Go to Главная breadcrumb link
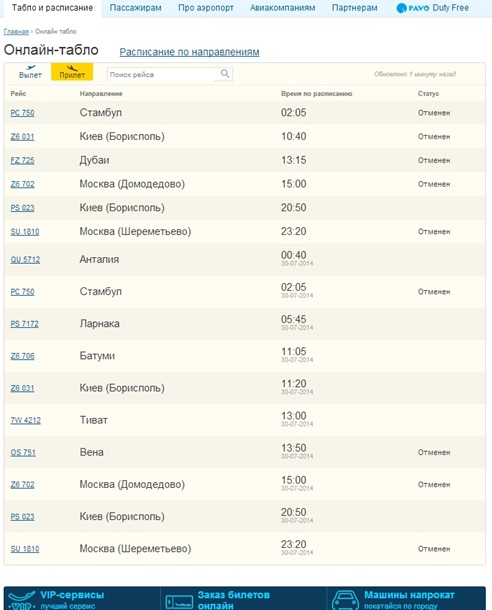Image resolution: width=492 pixels, height=610 pixels. 16,32
